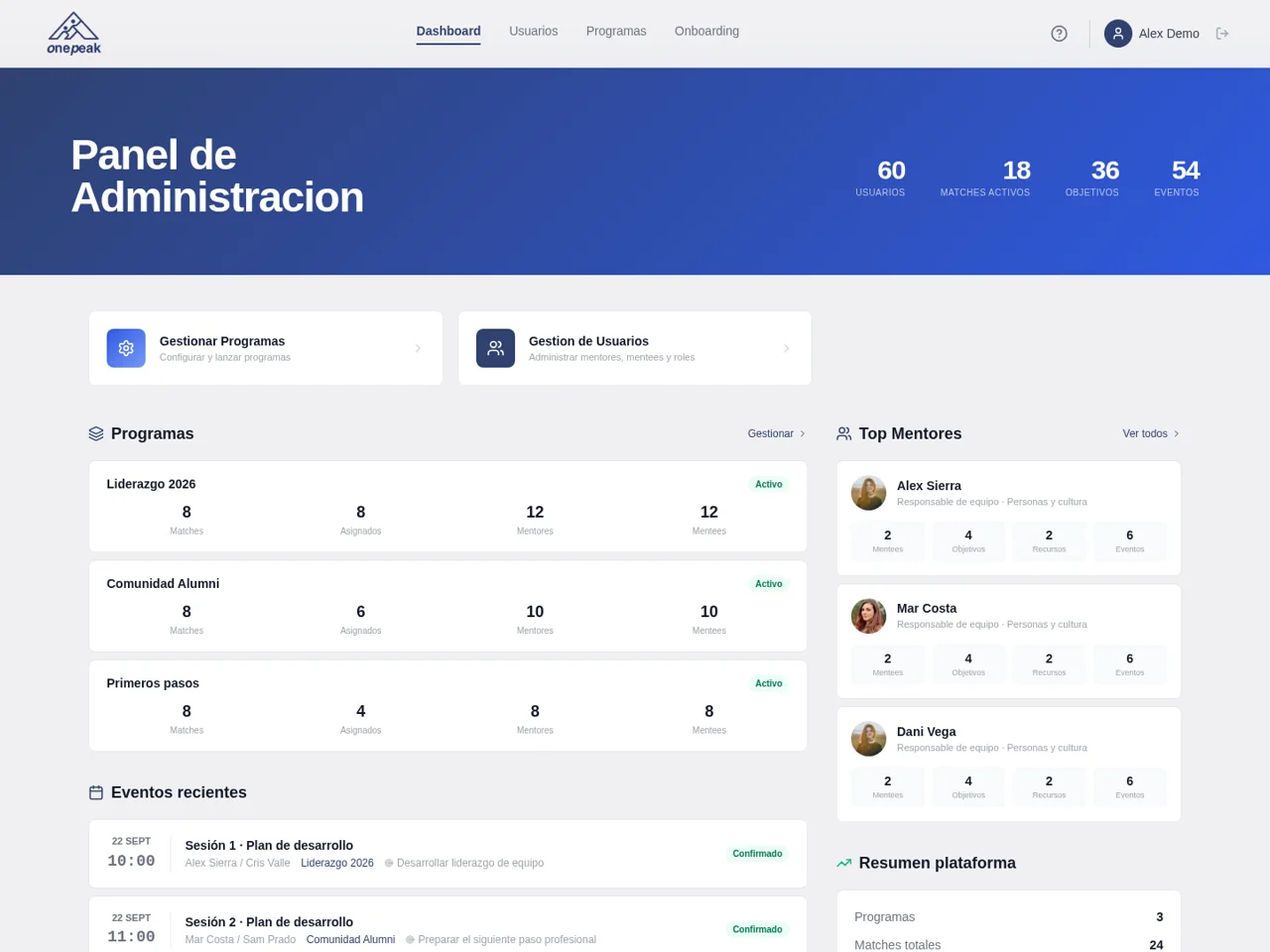
Task: Click Dani Vega's Mentees count tile
Action: coord(888,787)
